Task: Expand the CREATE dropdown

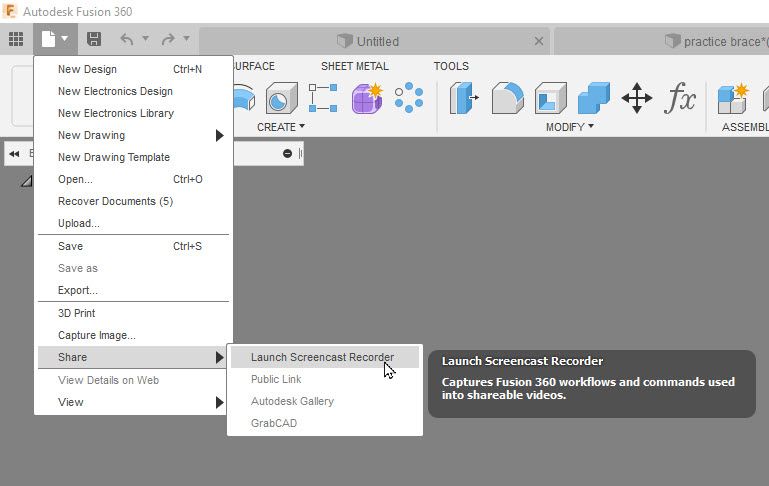Action: (281, 127)
